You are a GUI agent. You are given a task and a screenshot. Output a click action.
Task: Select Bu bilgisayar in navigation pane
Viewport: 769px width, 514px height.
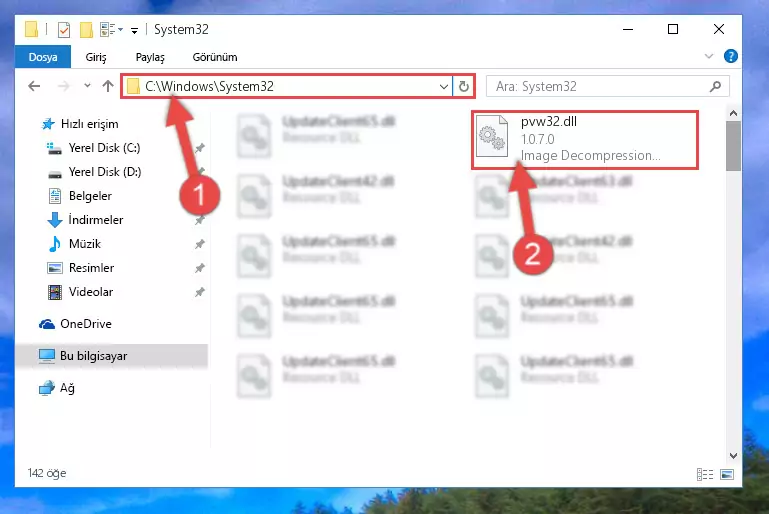click(112, 356)
